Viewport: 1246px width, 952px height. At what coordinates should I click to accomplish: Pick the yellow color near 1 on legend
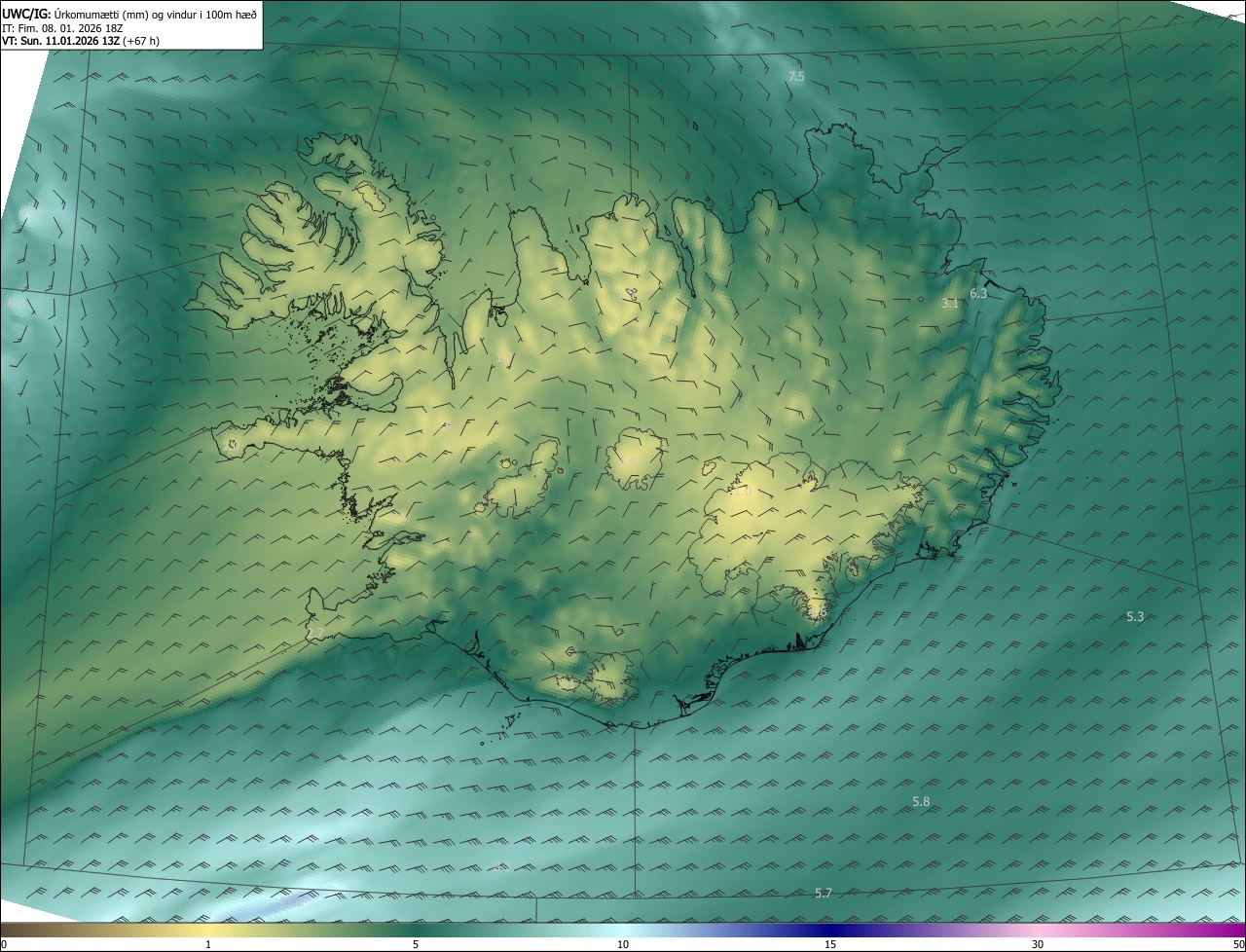pyautogui.click(x=208, y=930)
